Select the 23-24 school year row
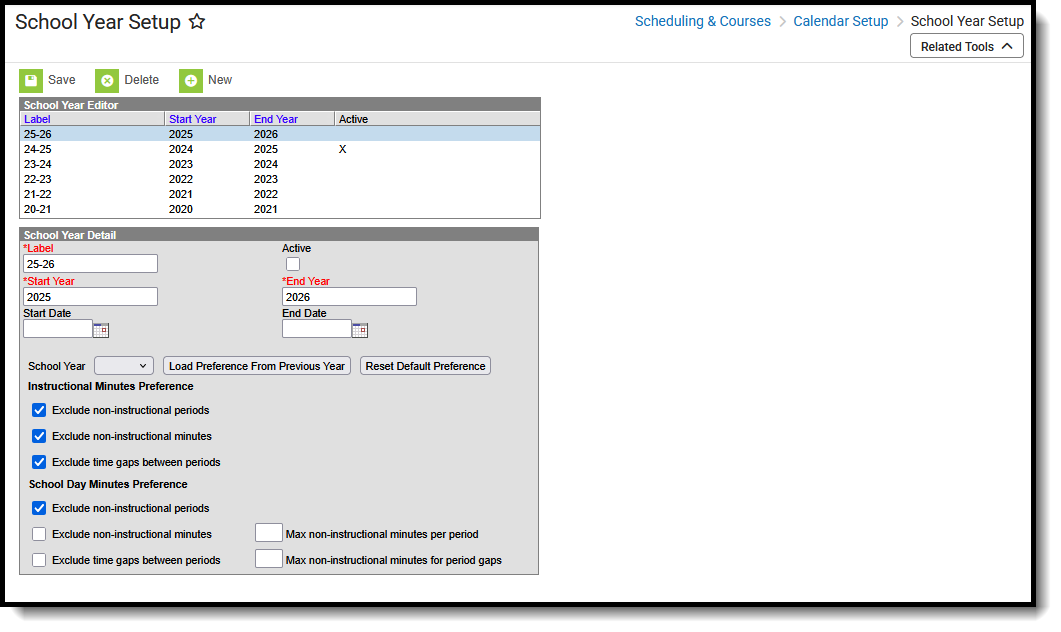This screenshot has width=1061, height=632. tap(280, 164)
